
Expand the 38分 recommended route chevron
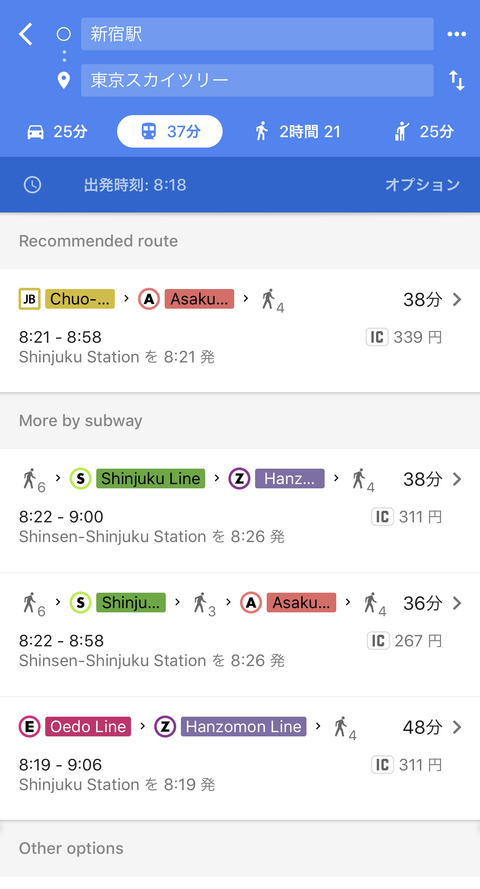pos(457,299)
